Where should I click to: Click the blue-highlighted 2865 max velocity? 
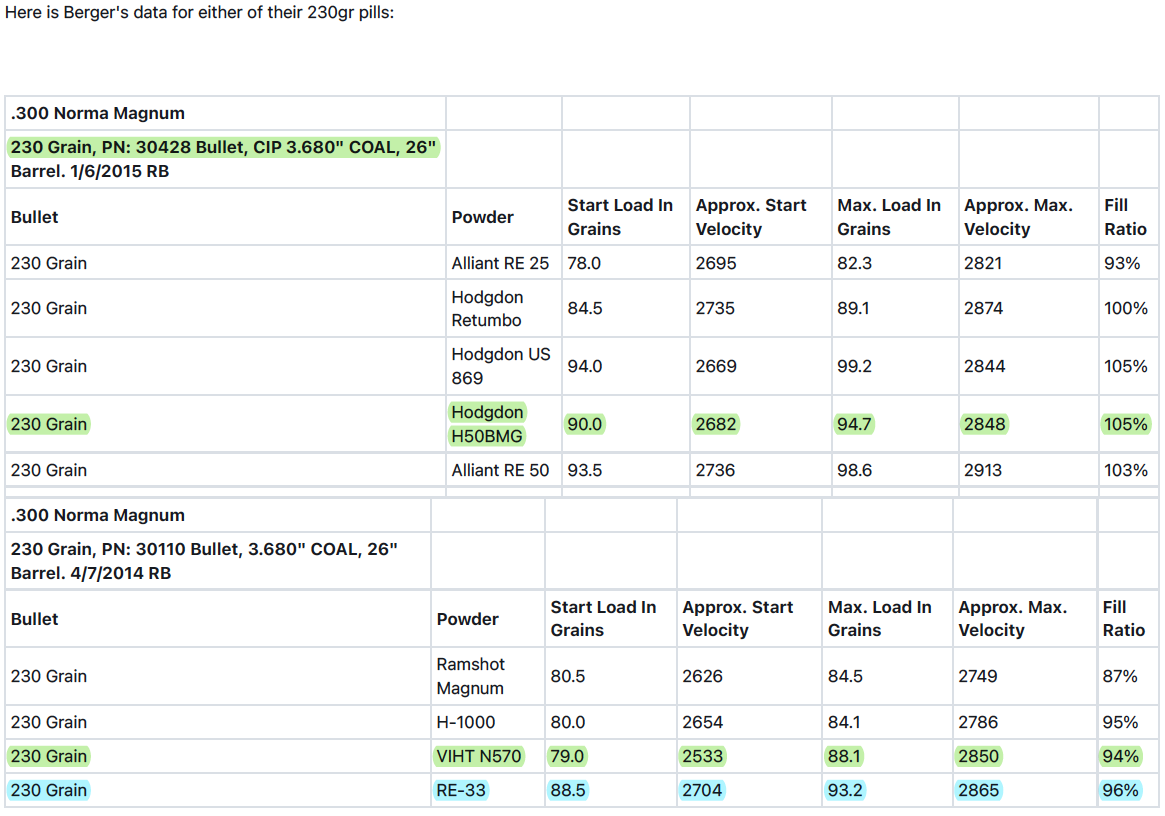click(978, 790)
